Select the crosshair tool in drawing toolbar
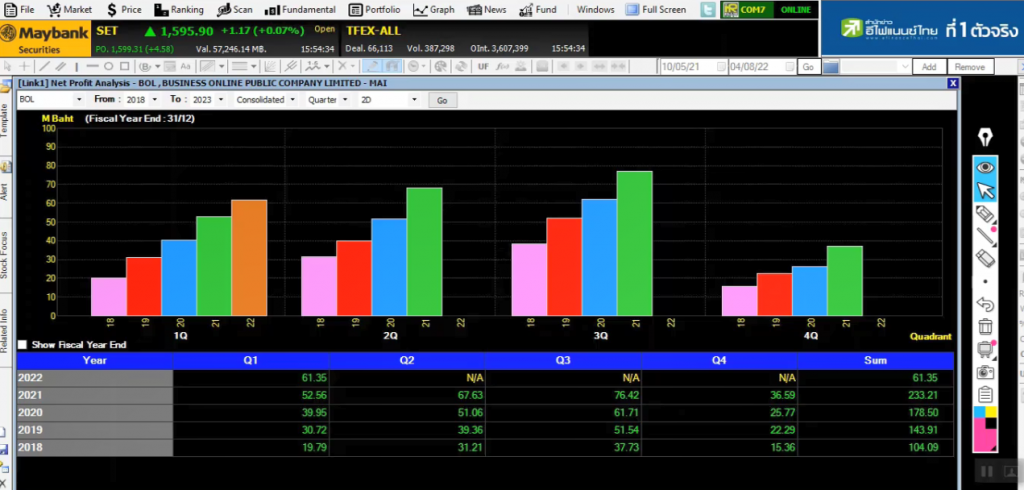The image size is (1024, 490). [x=24, y=66]
